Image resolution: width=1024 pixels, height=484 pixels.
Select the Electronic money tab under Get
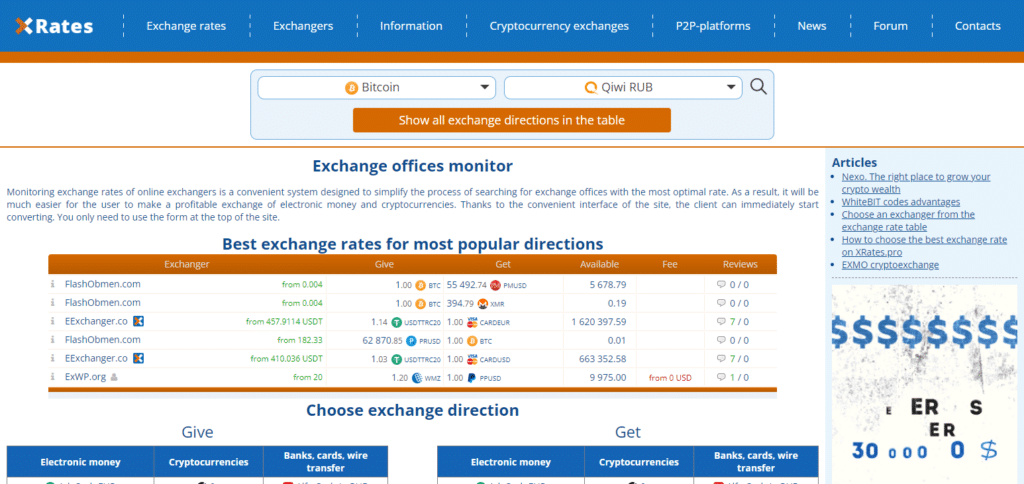pos(511,462)
